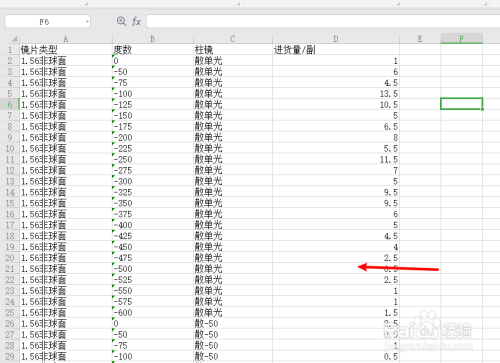Screen dimensions: 500x363
Task: Click cell with value -50 in row 3
Action: (153, 72)
